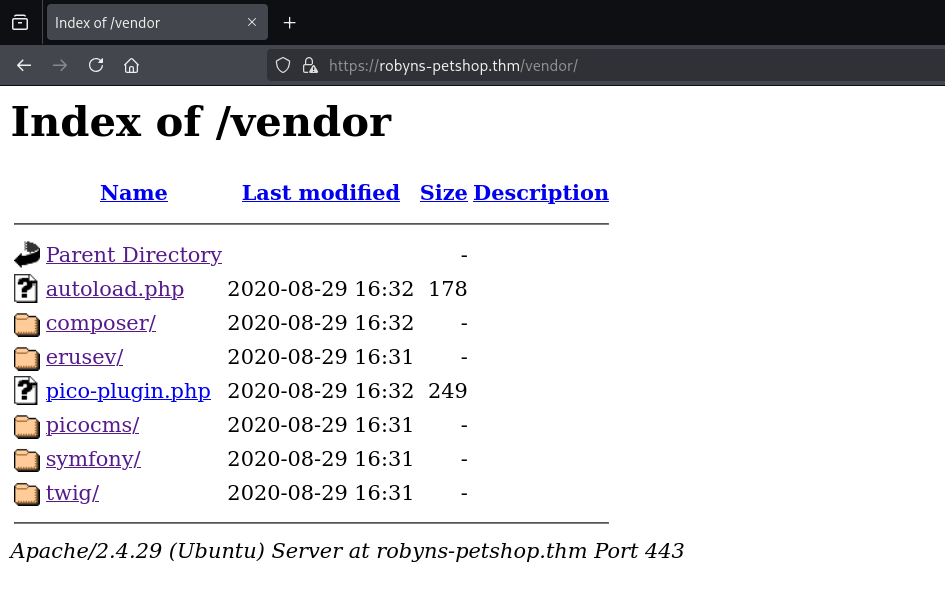Click the browser back arrow button
Viewport: 945px width, 600px height.
(x=24, y=66)
